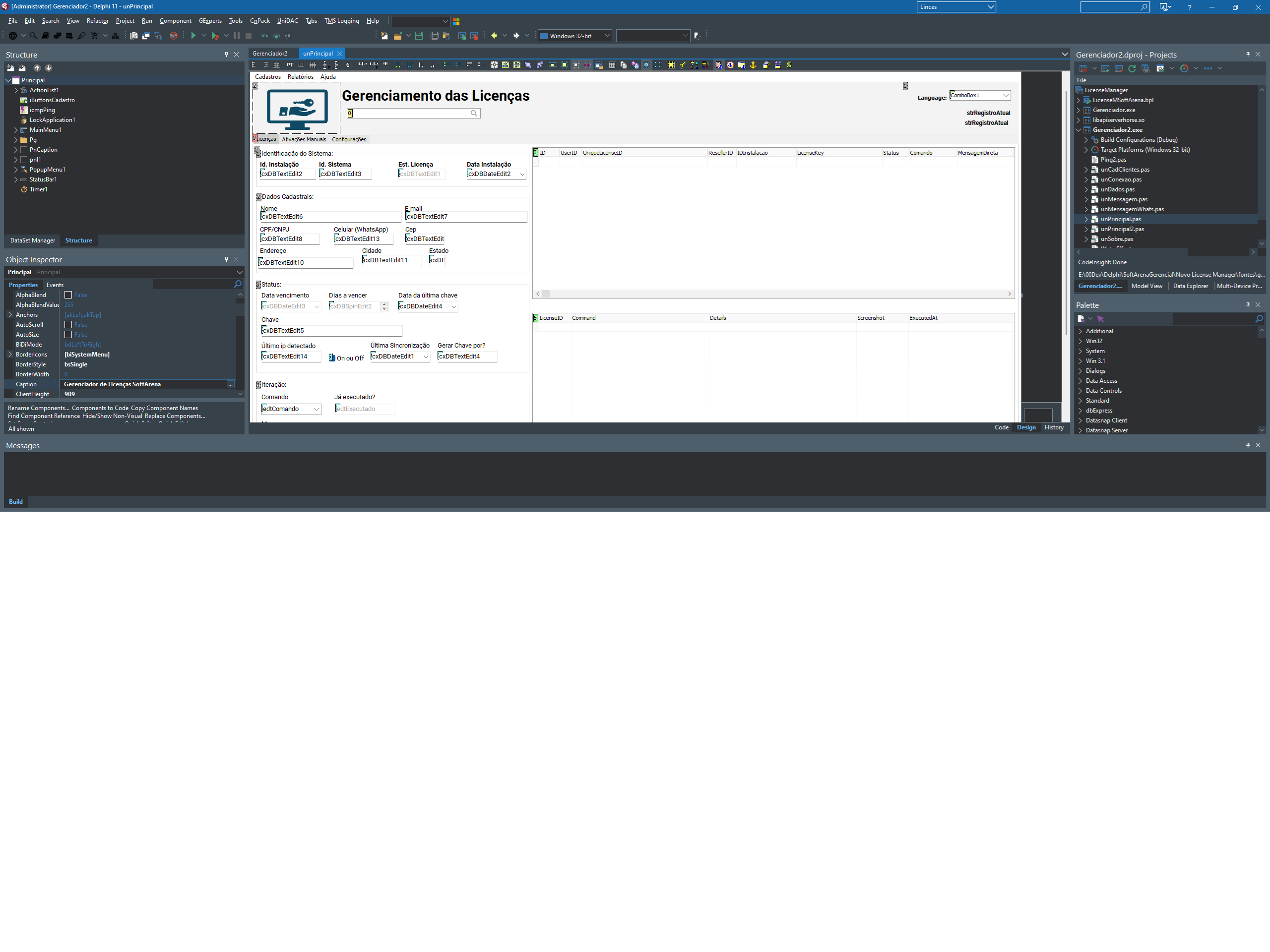Screen dimensions: 1270x952
Task: Switch to DataSet Manager tab
Action: (33, 240)
